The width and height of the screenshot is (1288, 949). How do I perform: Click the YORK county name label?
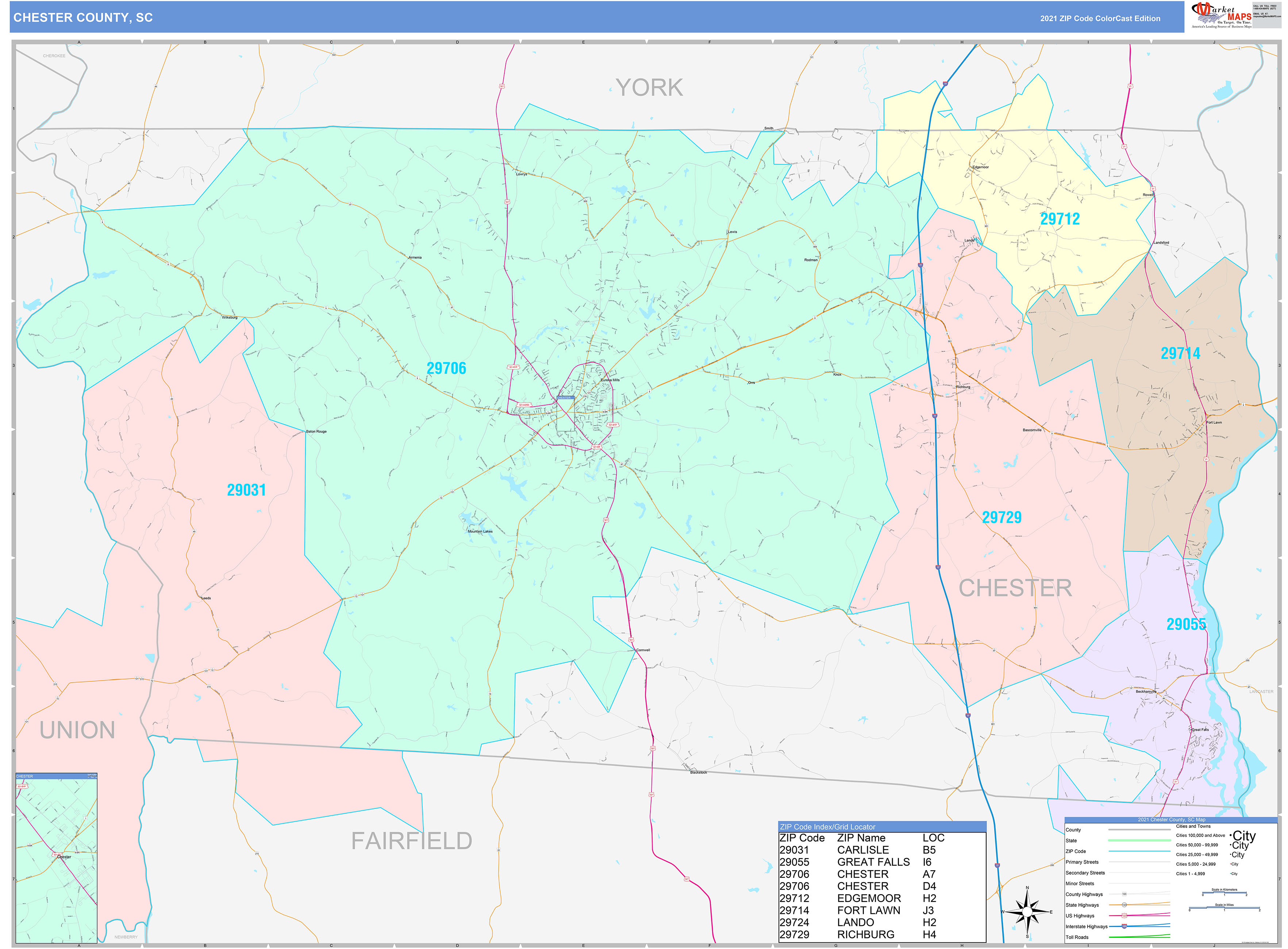[649, 88]
